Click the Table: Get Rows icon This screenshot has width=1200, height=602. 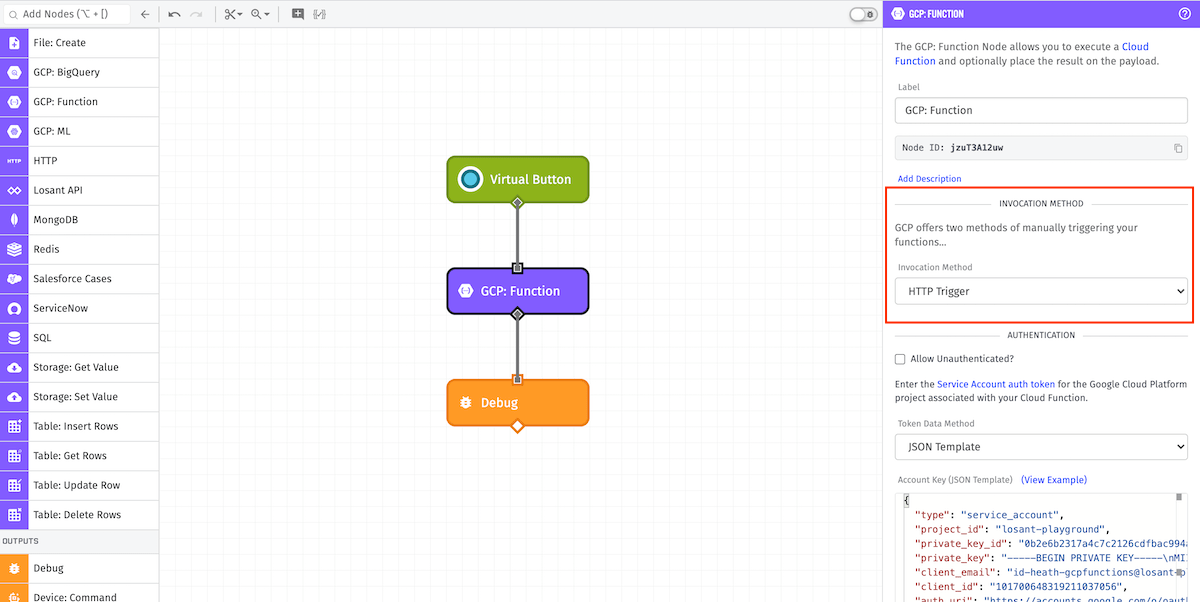click(14, 456)
